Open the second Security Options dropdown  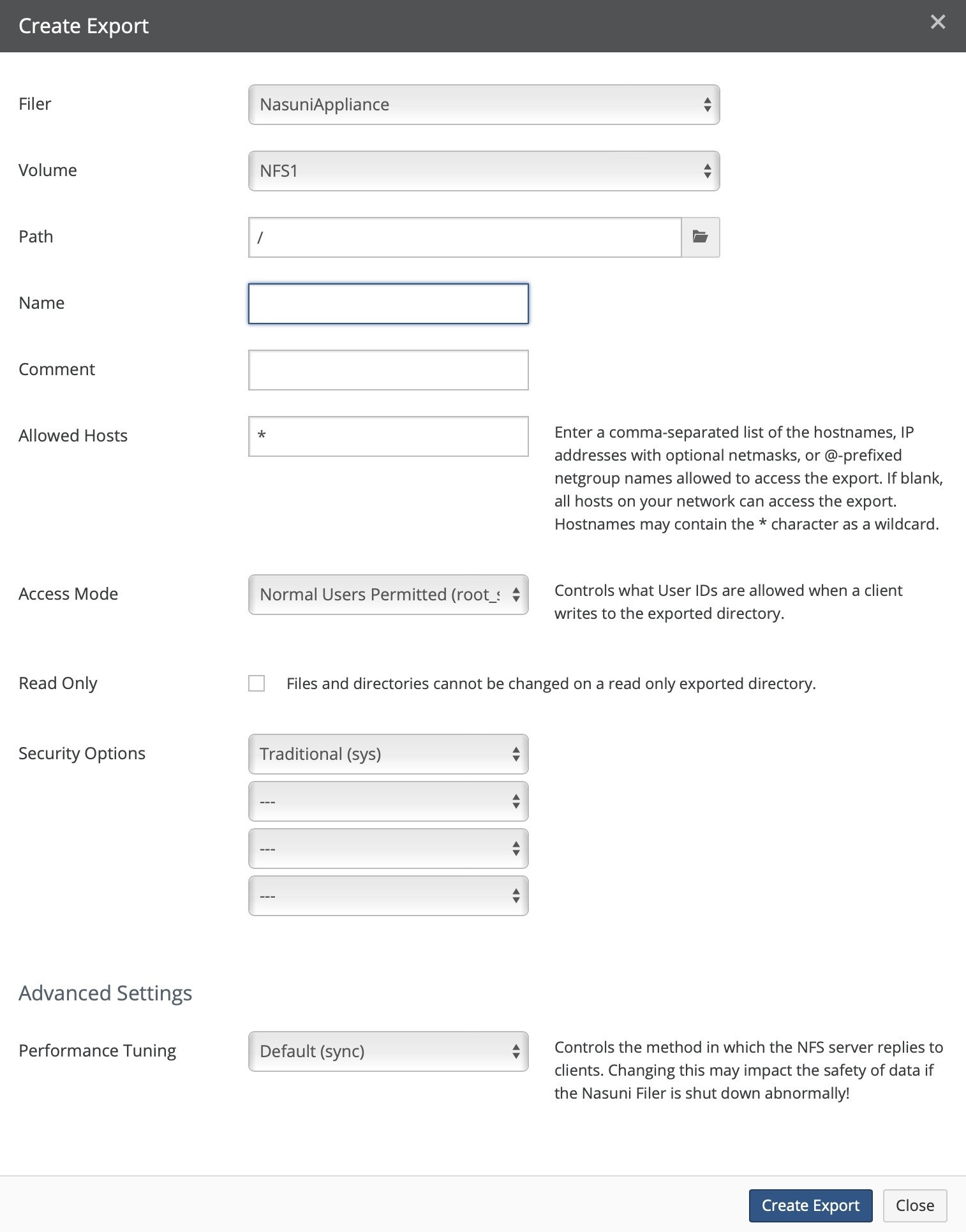point(388,801)
